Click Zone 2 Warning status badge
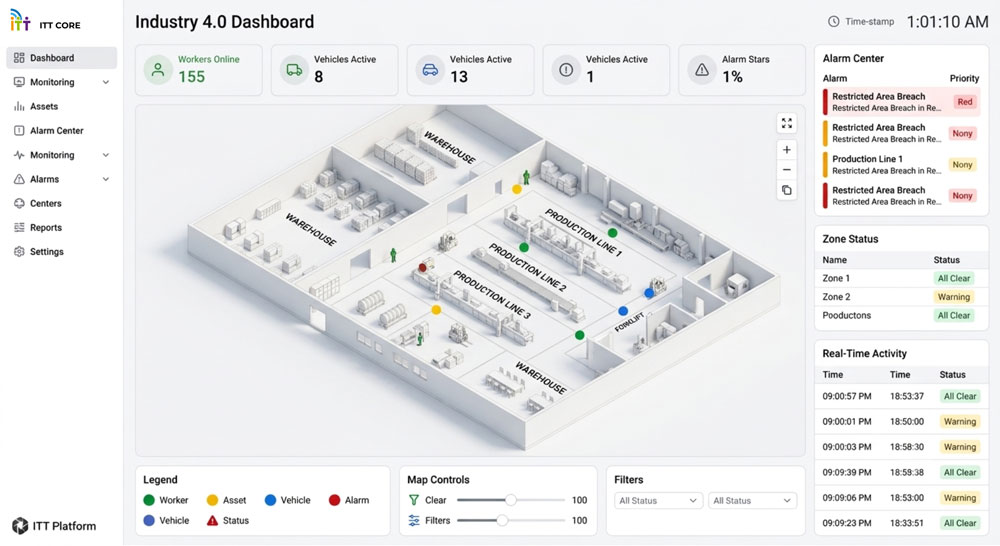Image resolution: width=1000 pixels, height=546 pixels. 953,297
